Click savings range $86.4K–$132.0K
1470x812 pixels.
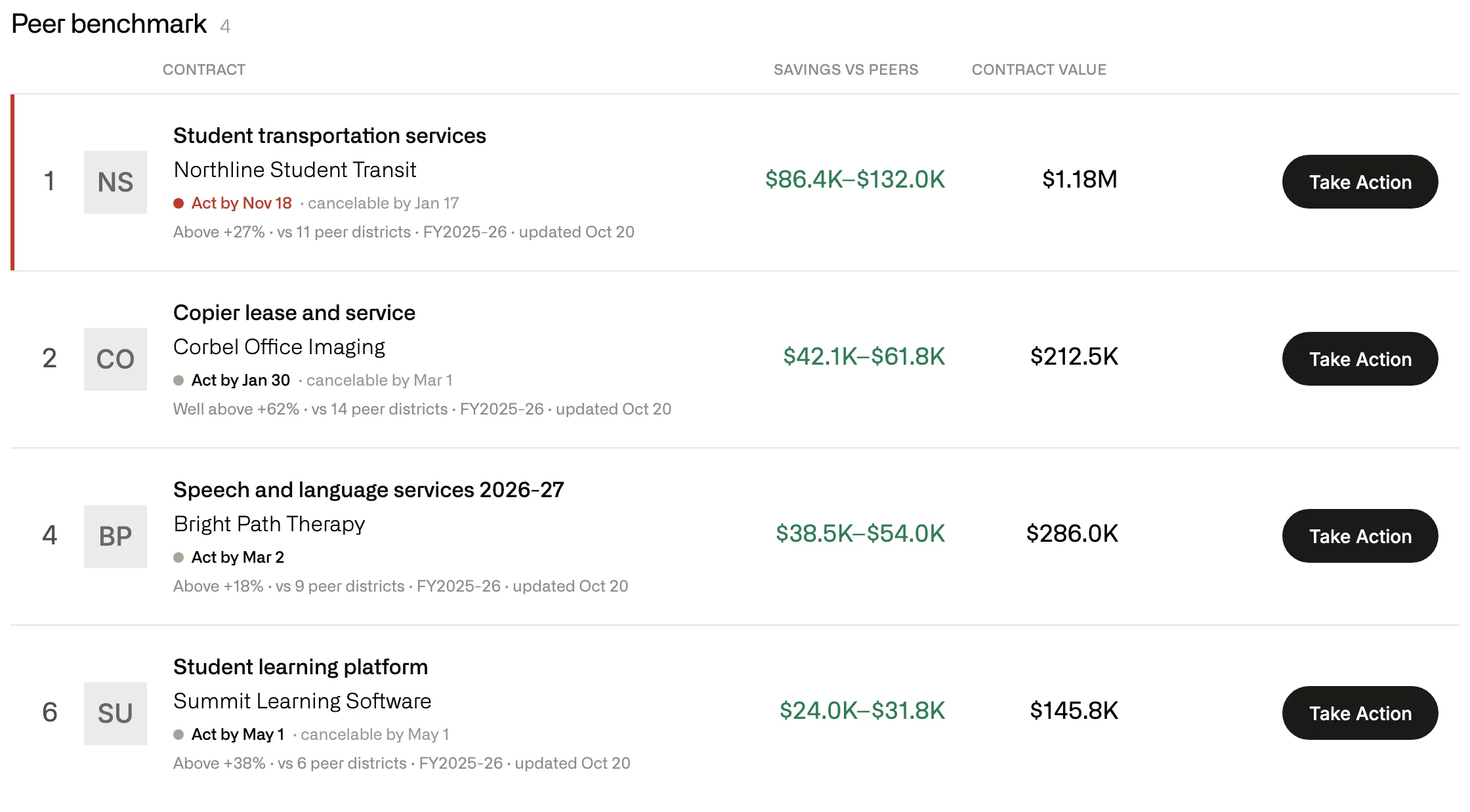point(855,179)
